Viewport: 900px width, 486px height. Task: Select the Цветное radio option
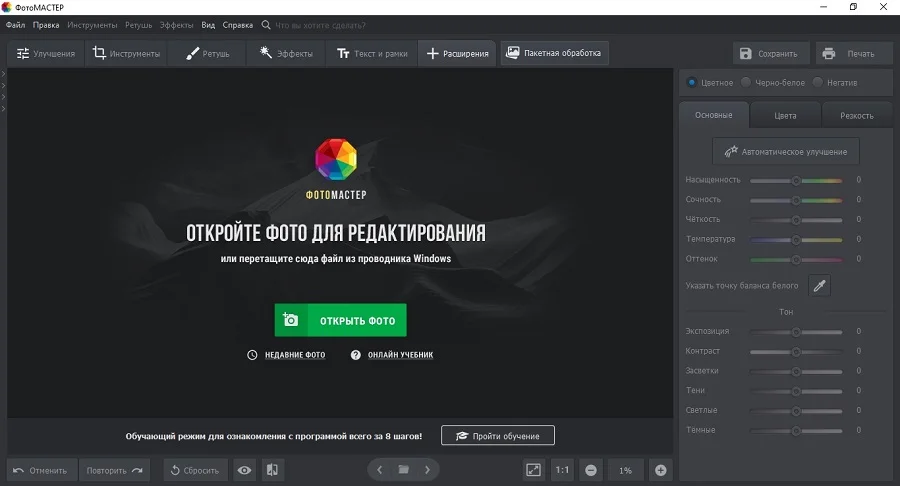[x=692, y=83]
